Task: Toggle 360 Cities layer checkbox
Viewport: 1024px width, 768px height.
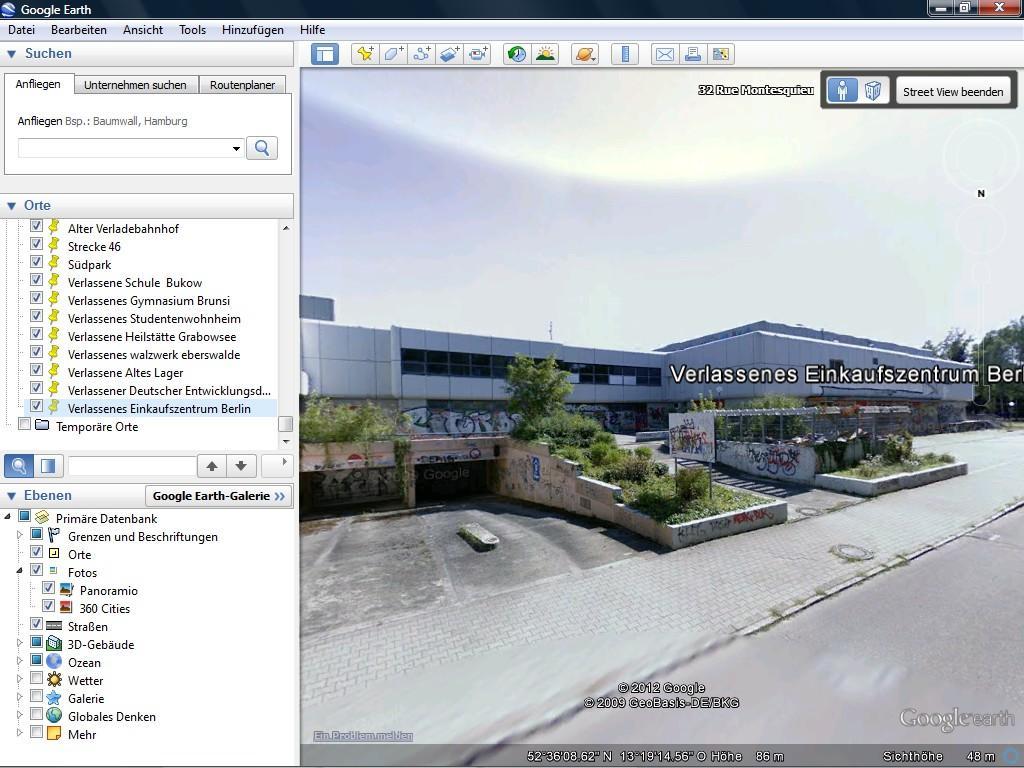Action: click(x=48, y=605)
